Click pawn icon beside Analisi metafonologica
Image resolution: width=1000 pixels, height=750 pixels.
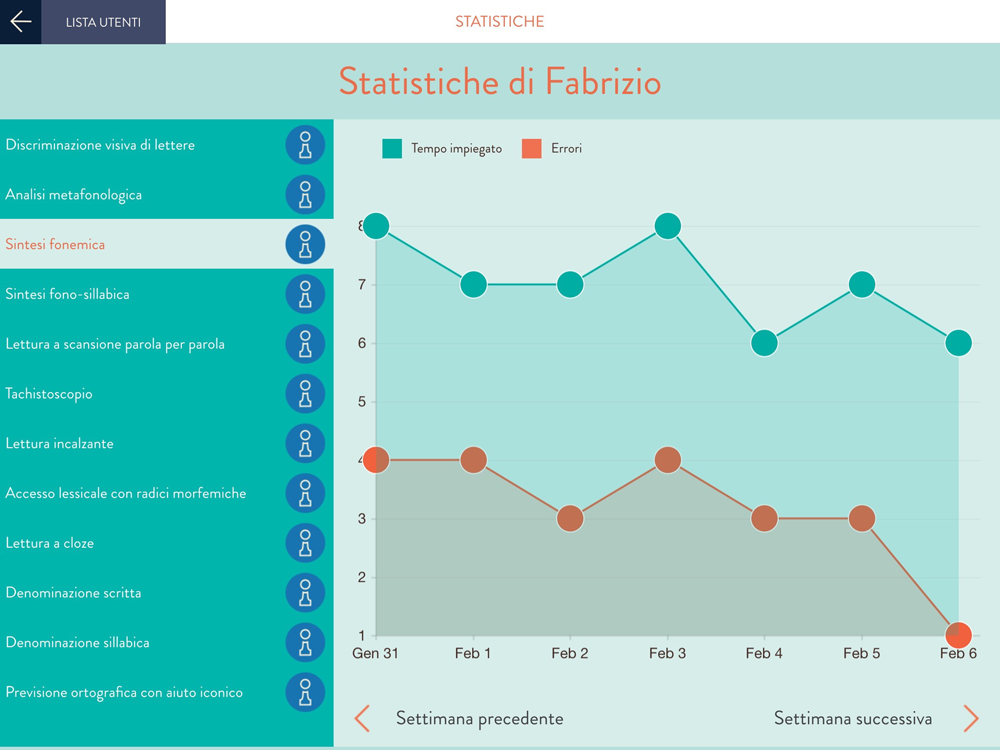click(305, 195)
